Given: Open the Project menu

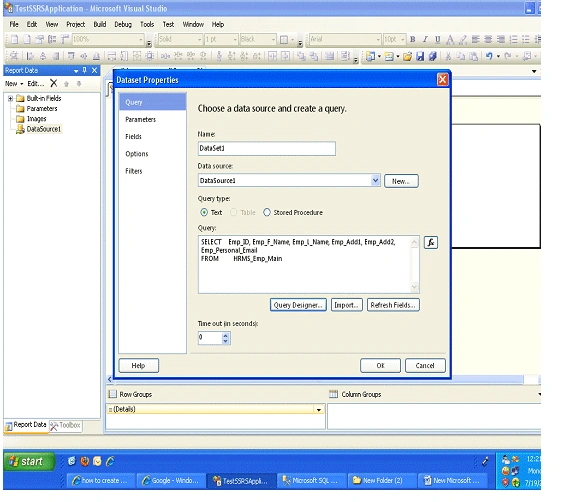Looking at the screenshot, I should 75,24.
